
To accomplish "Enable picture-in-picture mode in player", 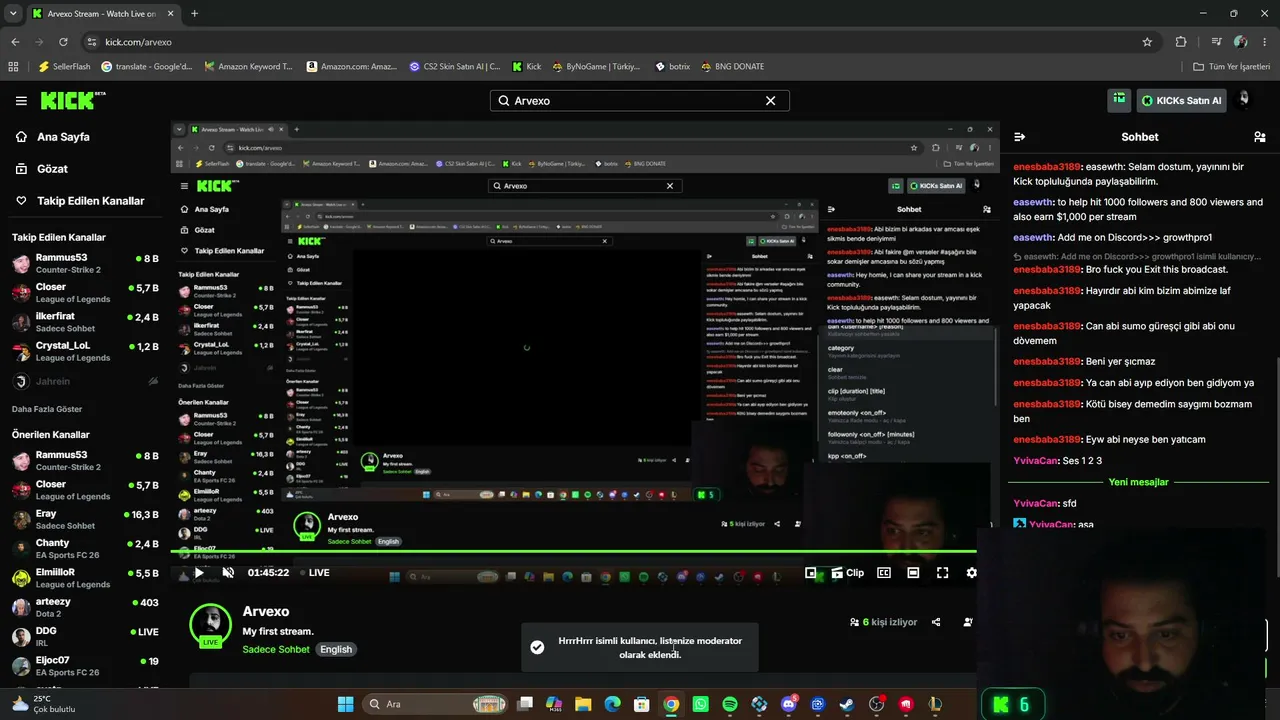I will point(811,573).
